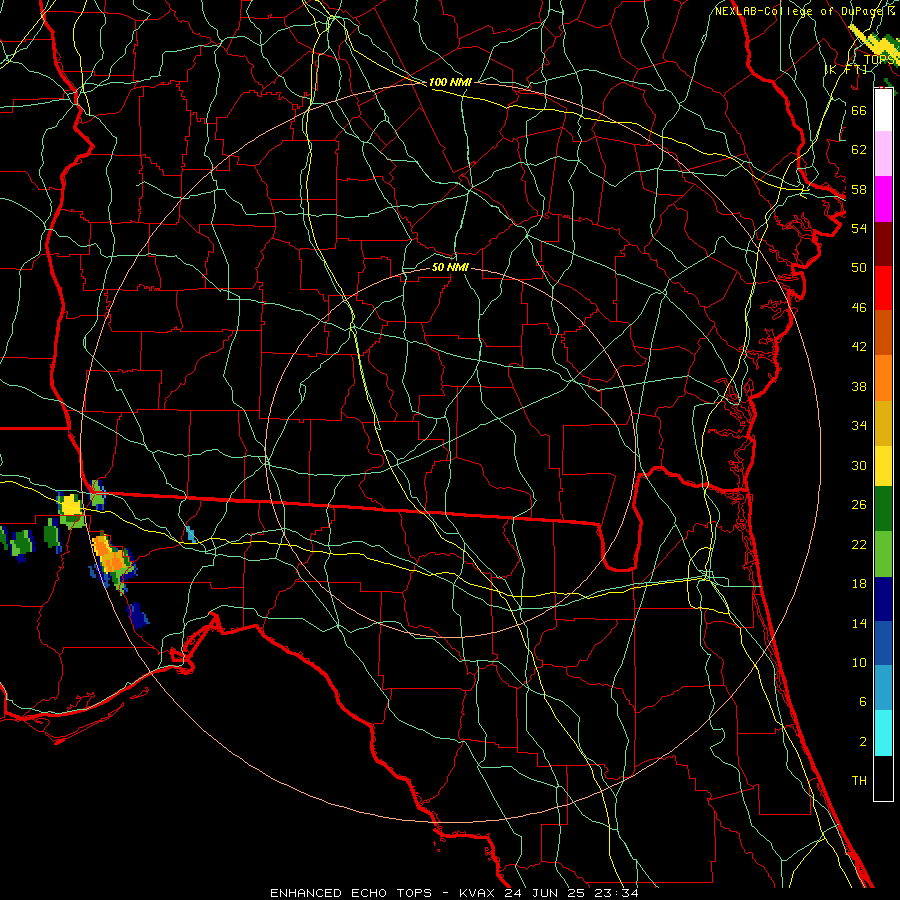Click the black TH swatch in the legend

coord(883,778)
